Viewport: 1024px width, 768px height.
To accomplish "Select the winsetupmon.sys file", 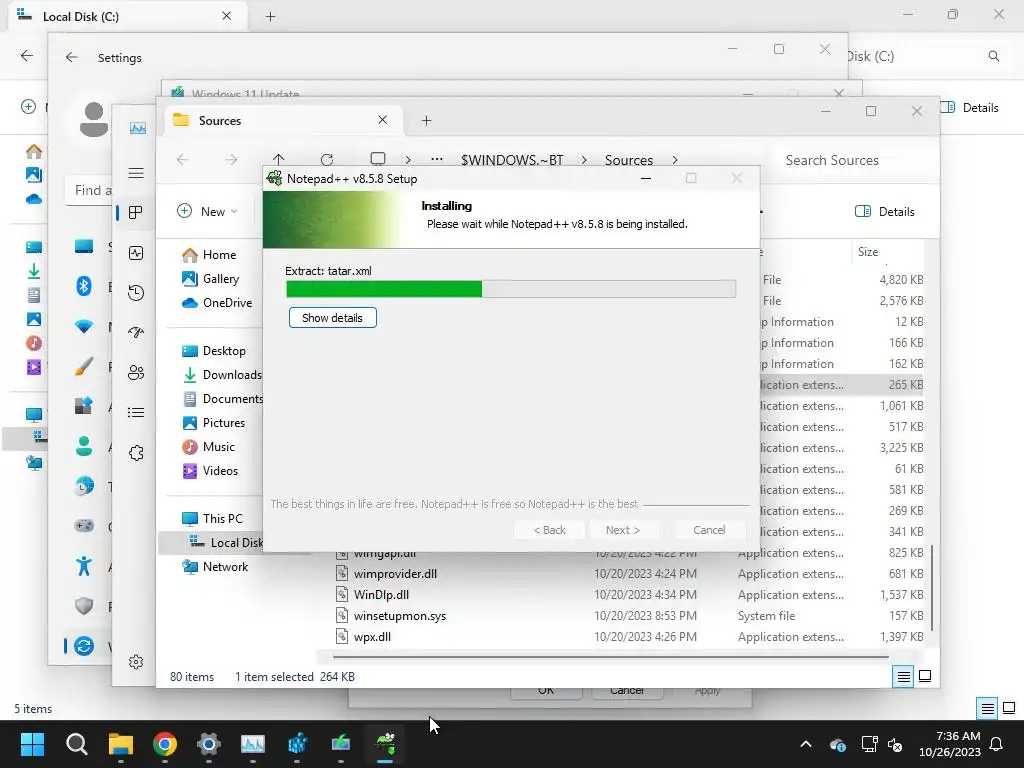I will (x=400, y=616).
